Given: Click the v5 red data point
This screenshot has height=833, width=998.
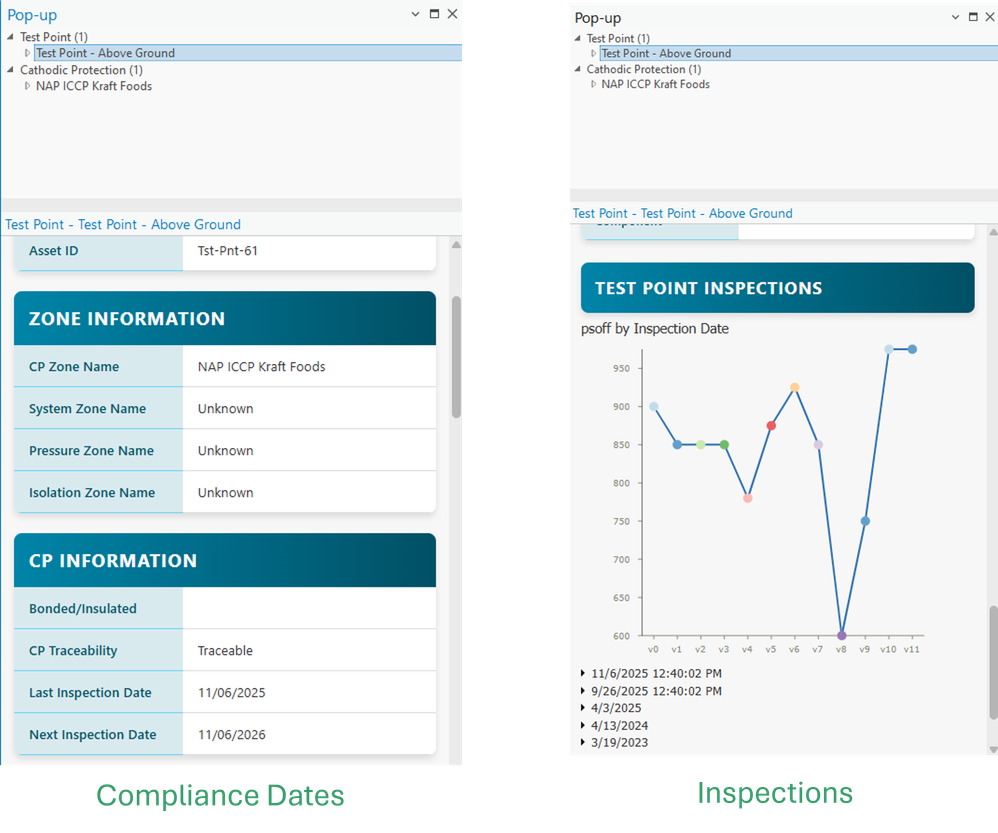Looking at the screenshot, I should 771,426.
